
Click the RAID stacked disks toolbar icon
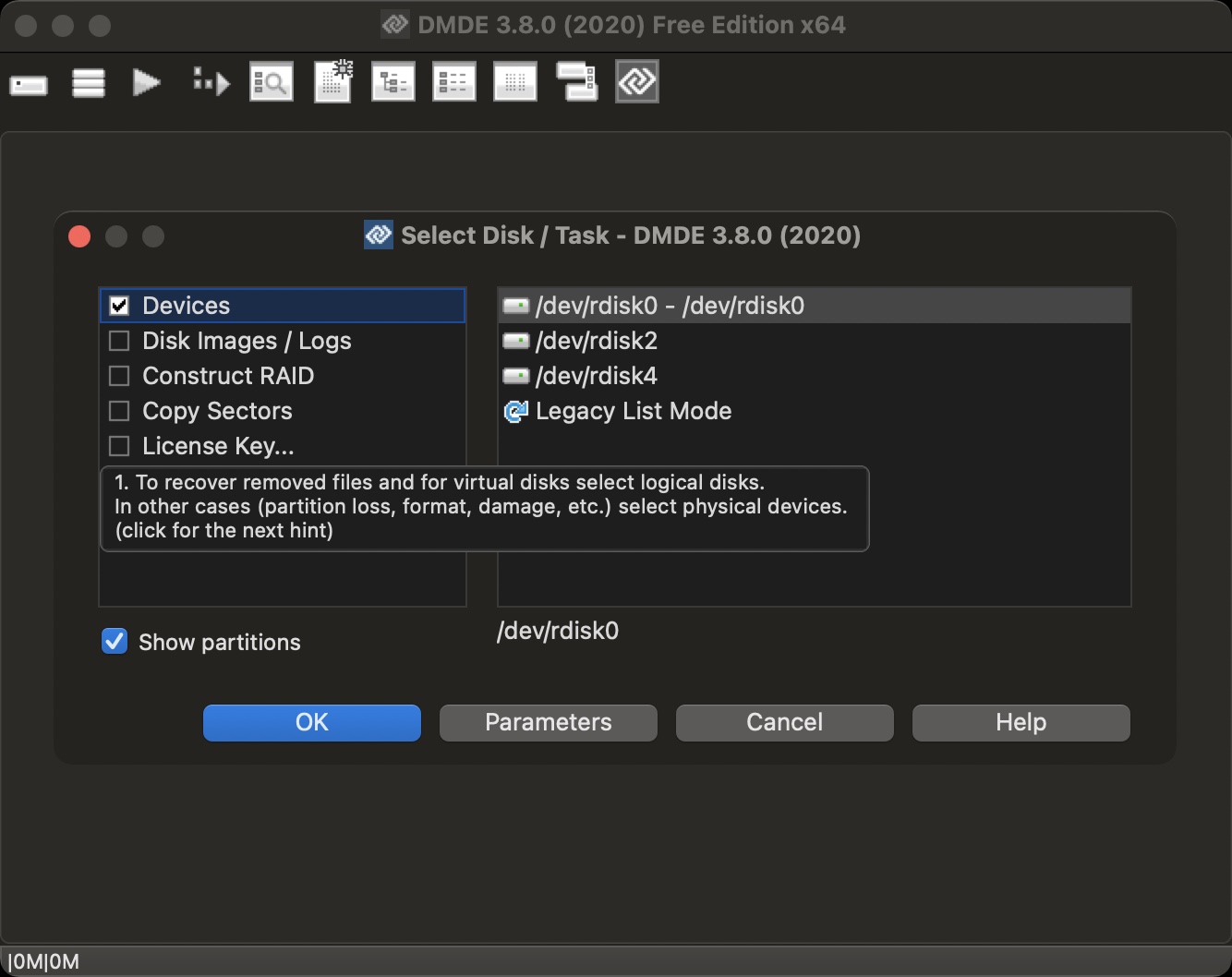click(89, 83)
